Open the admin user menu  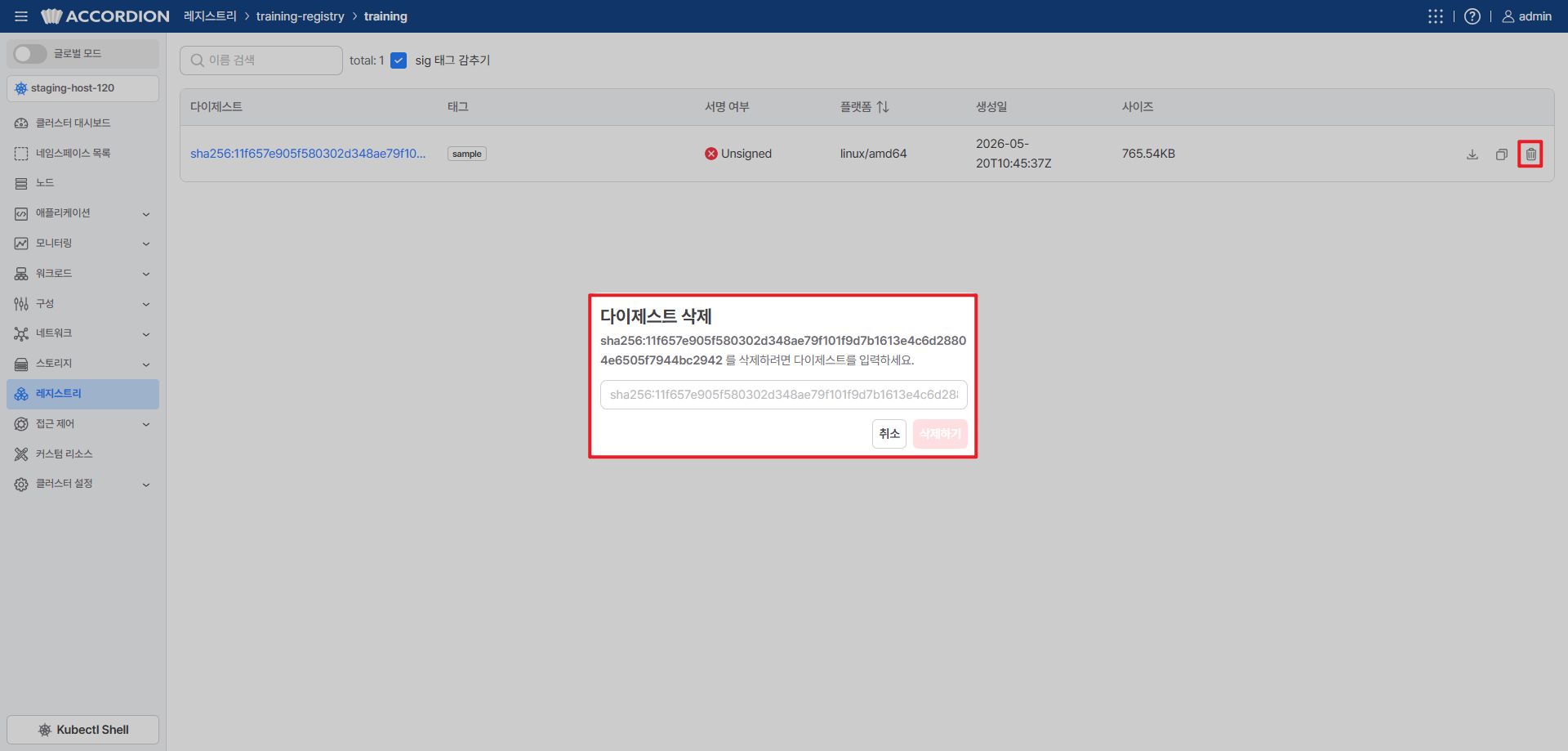1526,16
